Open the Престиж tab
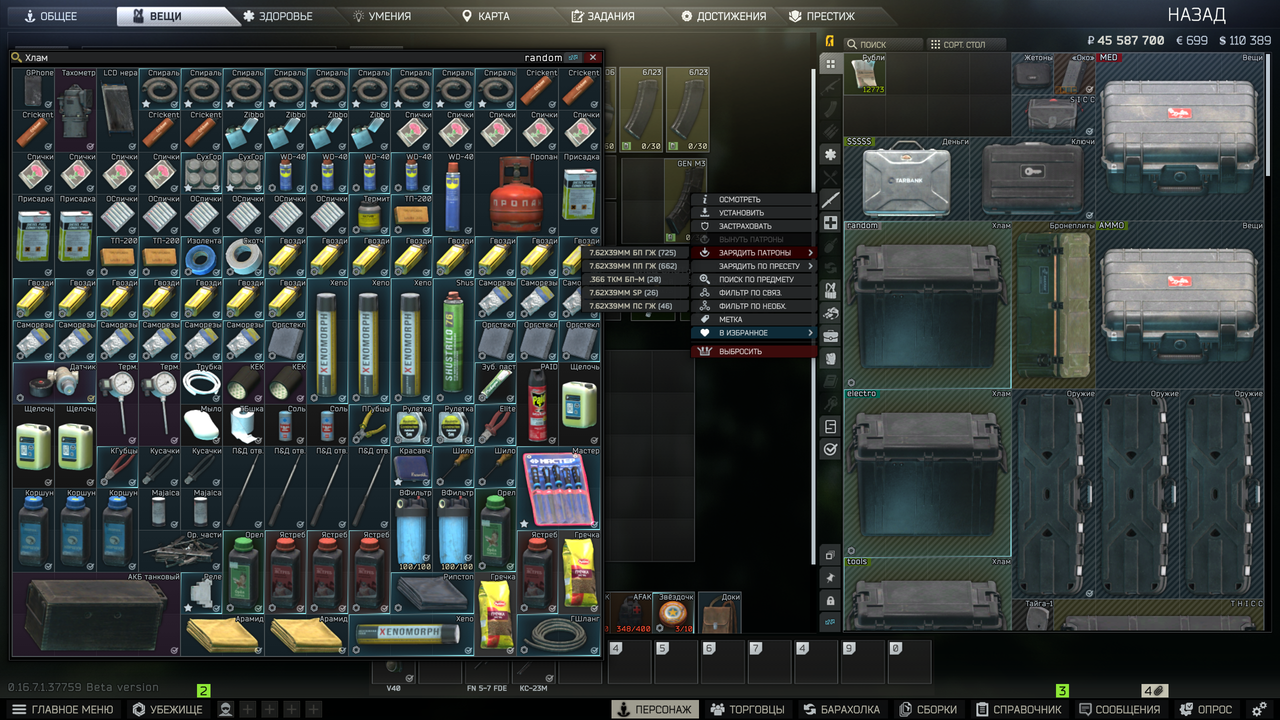This screenshot has height=720, width=1280. pos(822,16)
